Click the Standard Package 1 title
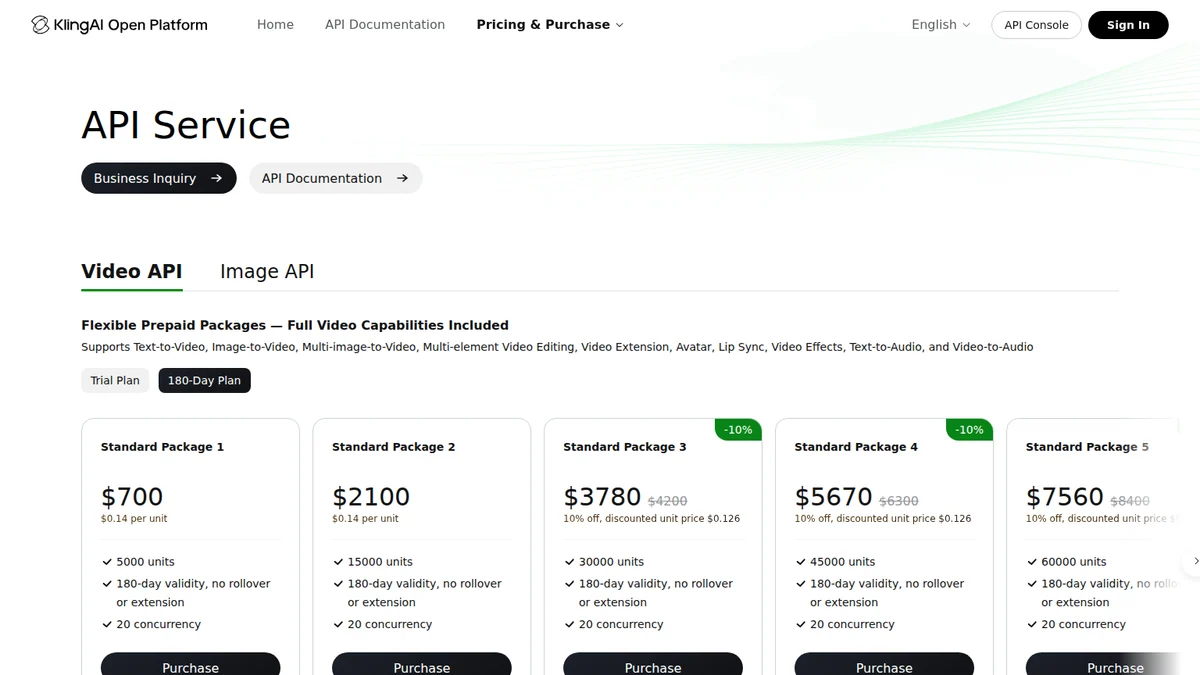The width and height of the screenshot is (1200, 675). (162, 447)
